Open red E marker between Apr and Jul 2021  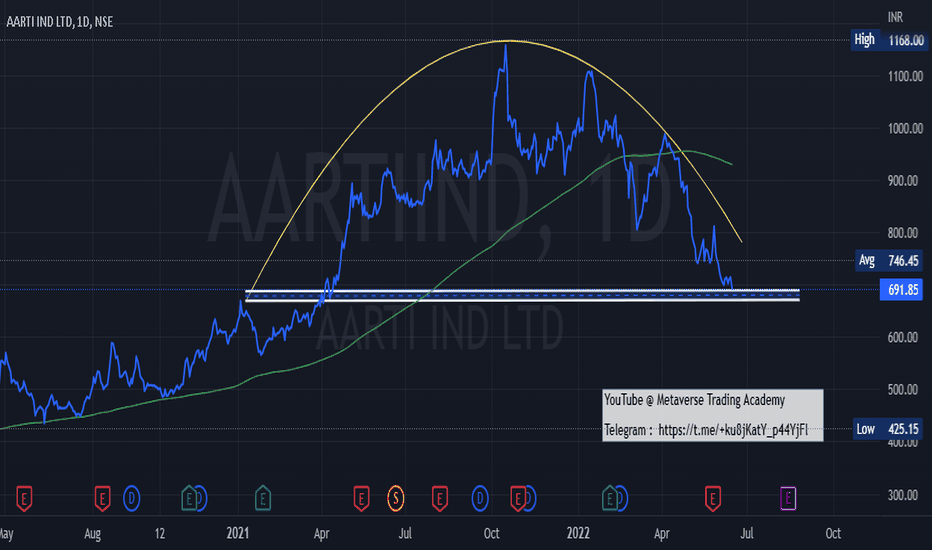[x=361, y=498]
